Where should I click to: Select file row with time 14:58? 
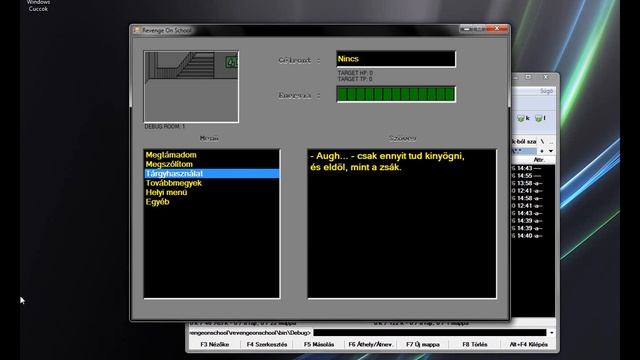533,198
